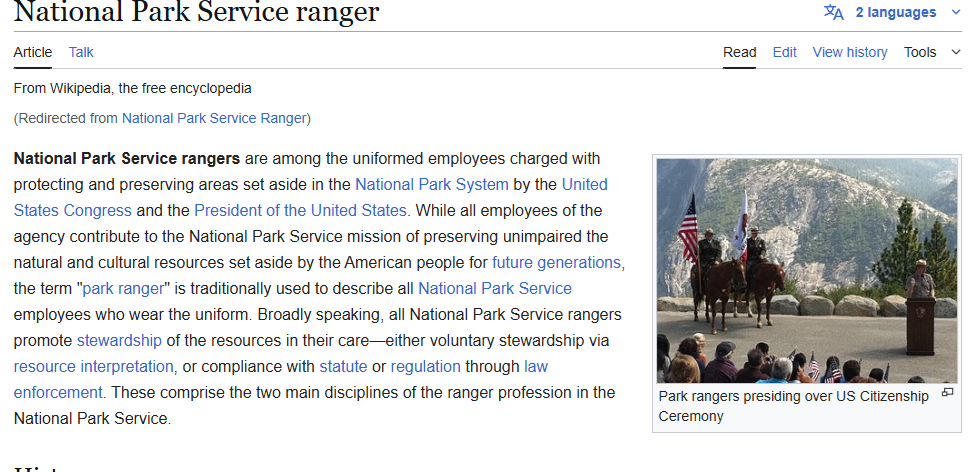Click the caption 'Park rangers presiding over US Citizenship Ceremony'

click(793, 406)
